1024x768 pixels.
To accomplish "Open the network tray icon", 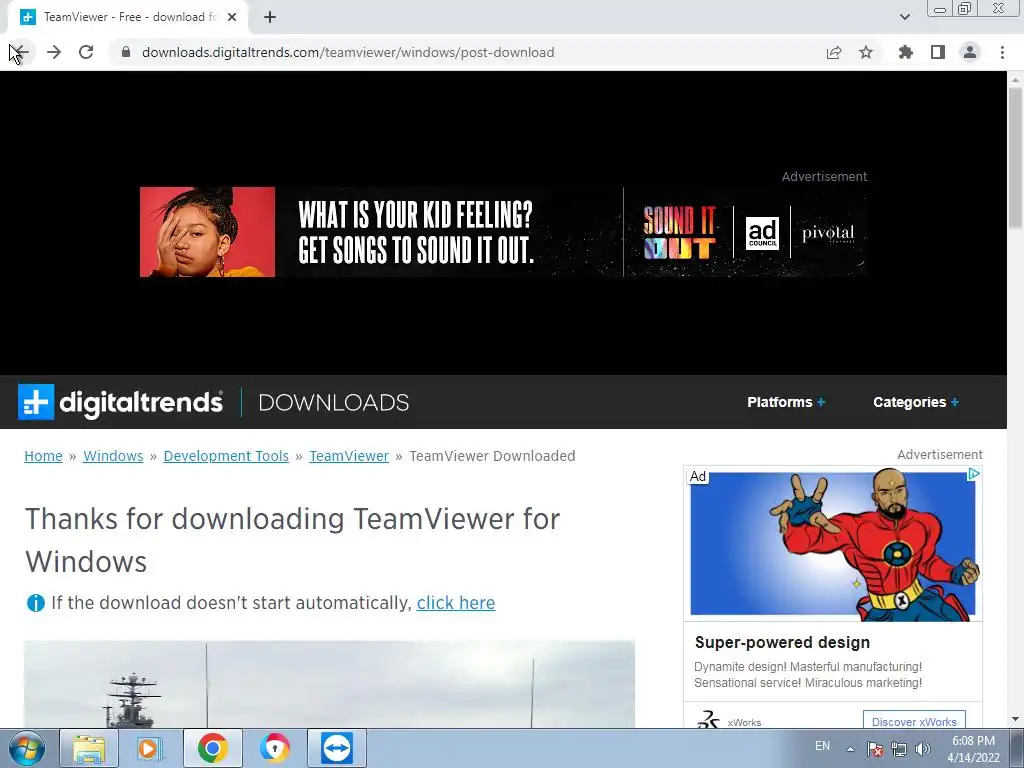I will coord(899,749).
